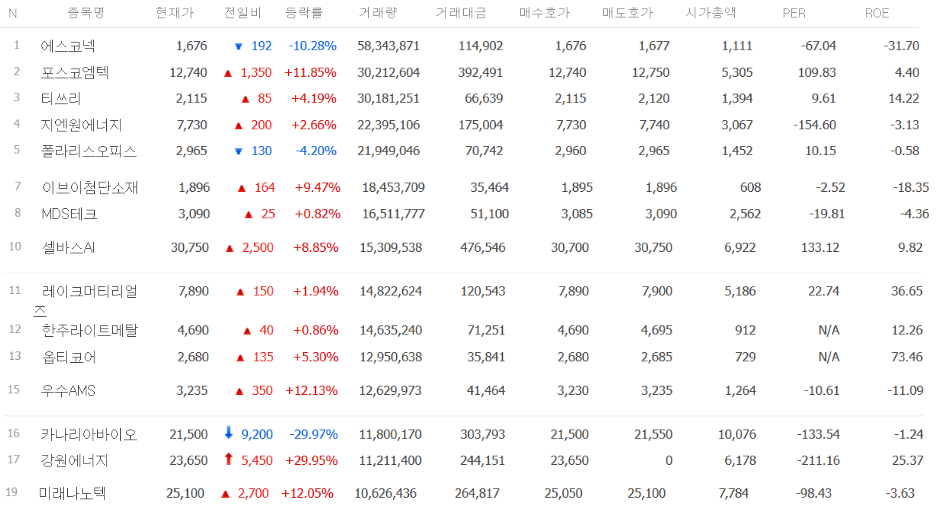Screen dimensions: 940x513
Task: Click the 종목명 column header
Action: tap(86, 13)
